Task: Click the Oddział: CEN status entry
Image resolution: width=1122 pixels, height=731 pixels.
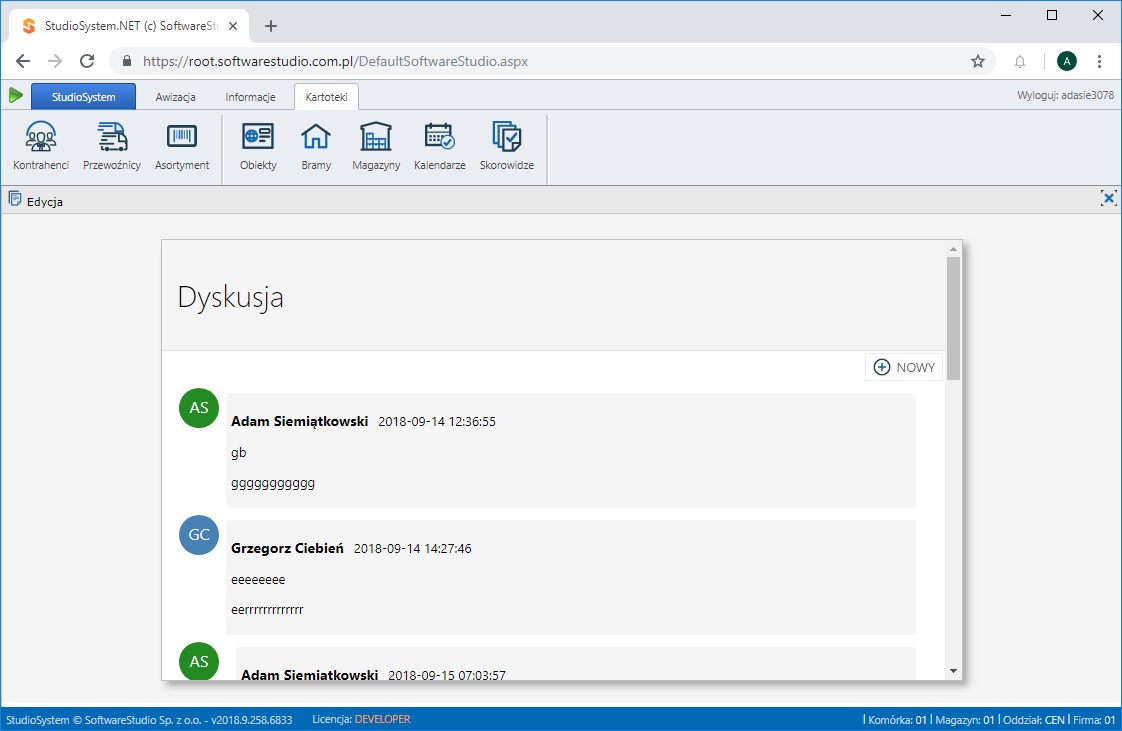Action: coord(1034,720)
